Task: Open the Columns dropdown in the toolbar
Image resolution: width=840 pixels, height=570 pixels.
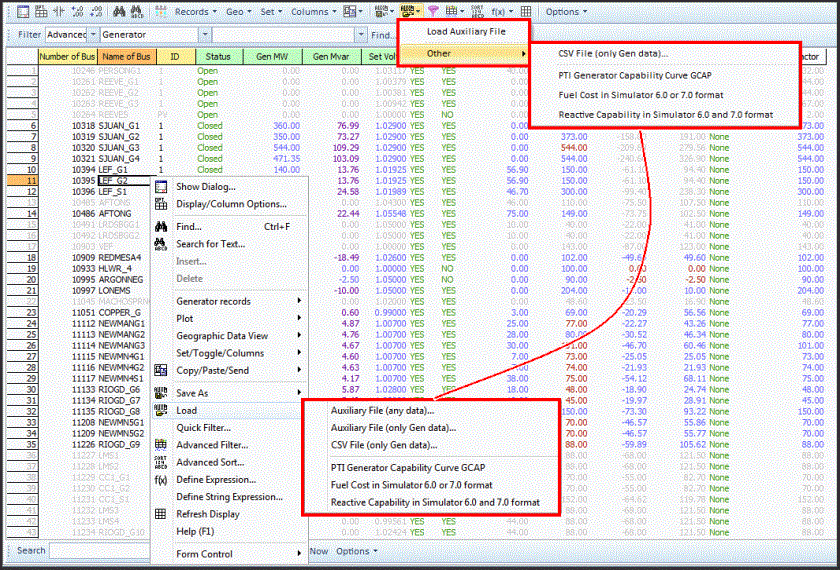Action: click(x=313, y=12)
